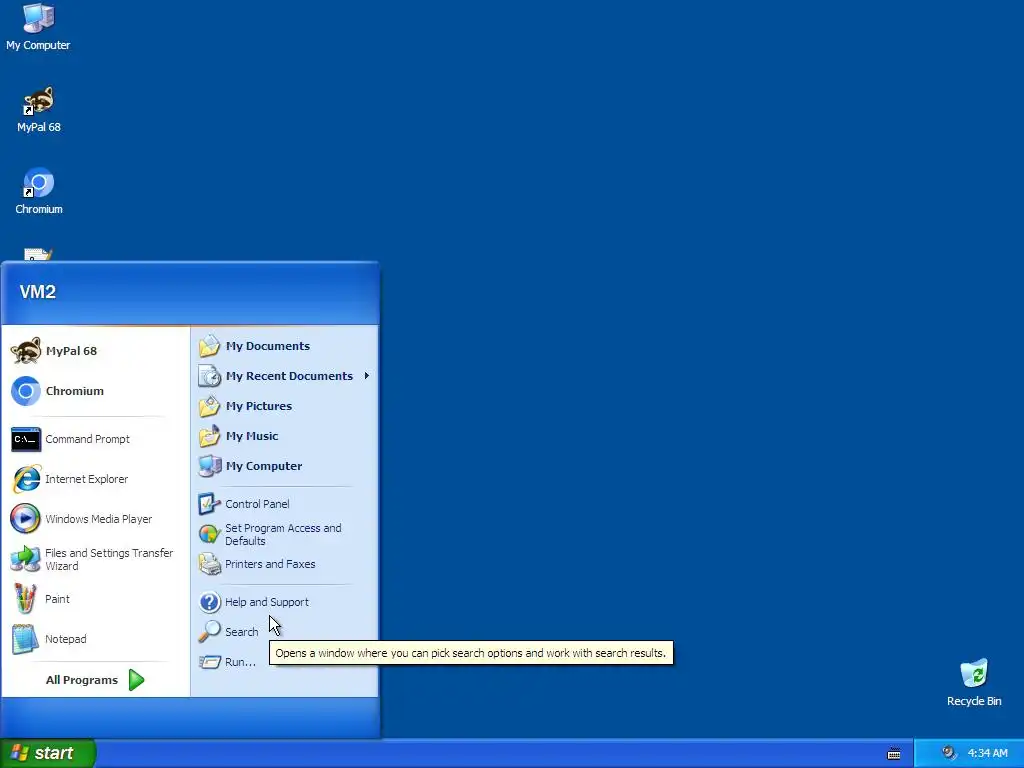
Task: Select the Chromium desktop shortcut
Action: (x=39, y=192)
